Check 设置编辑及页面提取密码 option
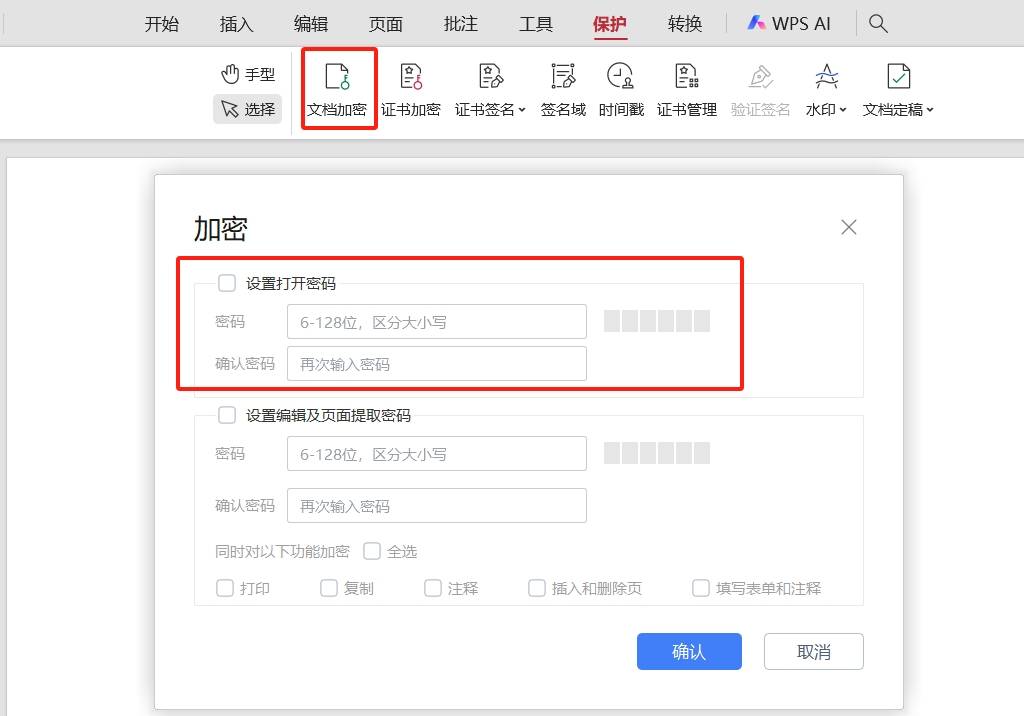 [227, 415]
